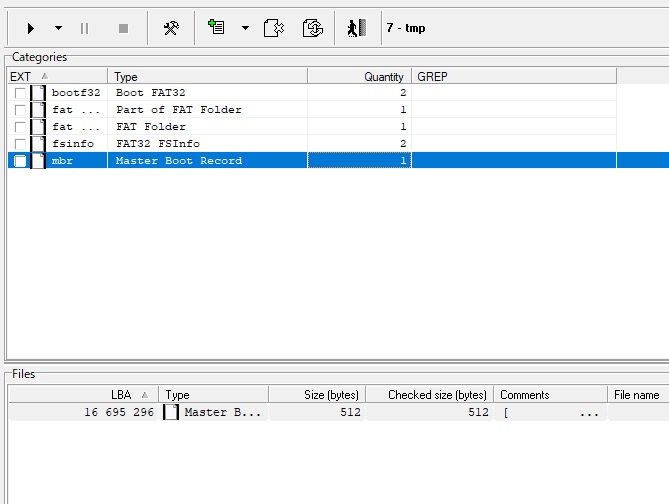This screenshot has width=669, height=504.
Task: Check the bootf32 category checkbox
Action: pyautogui.click(x=20, y=93)
